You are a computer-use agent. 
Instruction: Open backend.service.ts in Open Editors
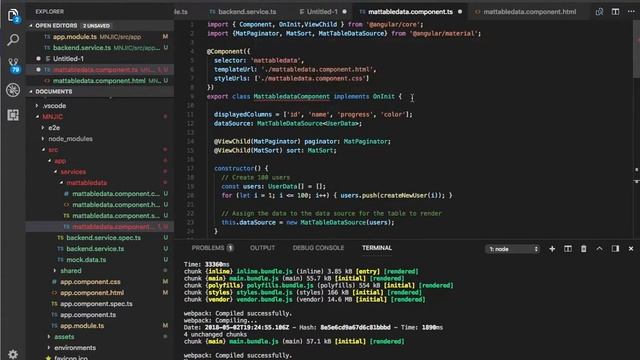tap(100, 48)
